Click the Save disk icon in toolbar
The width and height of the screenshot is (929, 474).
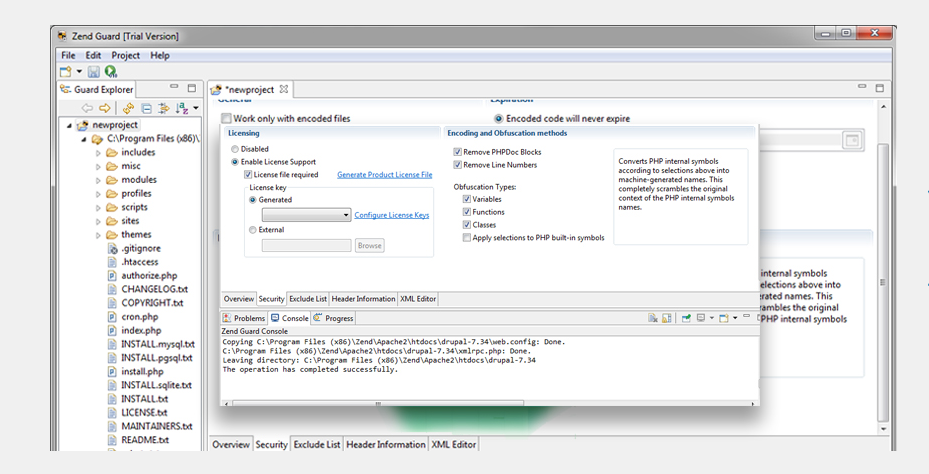[94, 72]
